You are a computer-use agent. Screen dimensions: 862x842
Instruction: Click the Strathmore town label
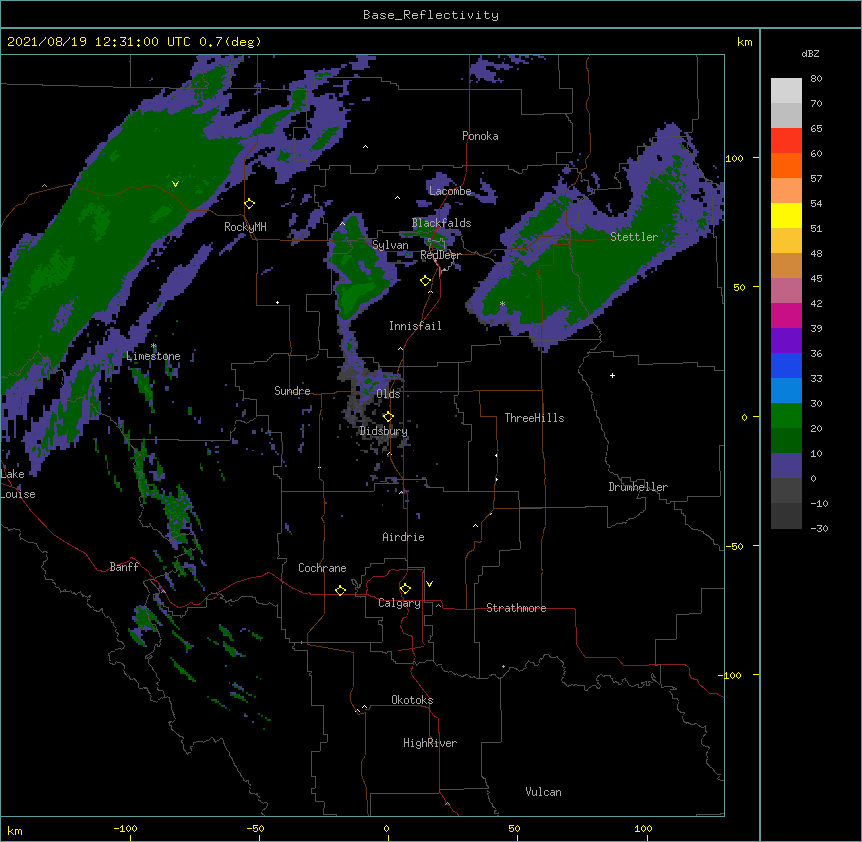(516, 608)
